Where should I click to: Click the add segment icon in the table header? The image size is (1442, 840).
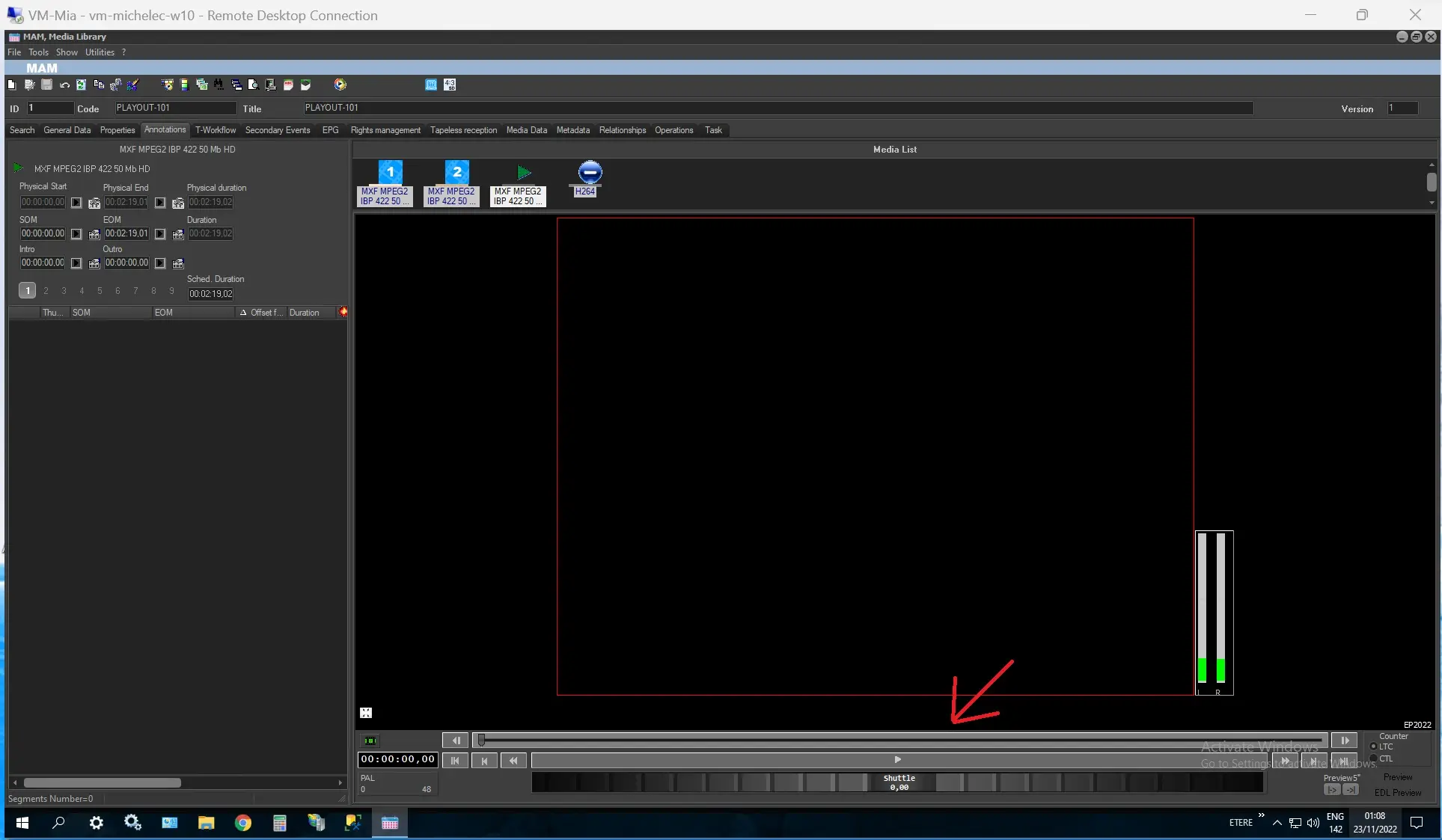[343, 312]
